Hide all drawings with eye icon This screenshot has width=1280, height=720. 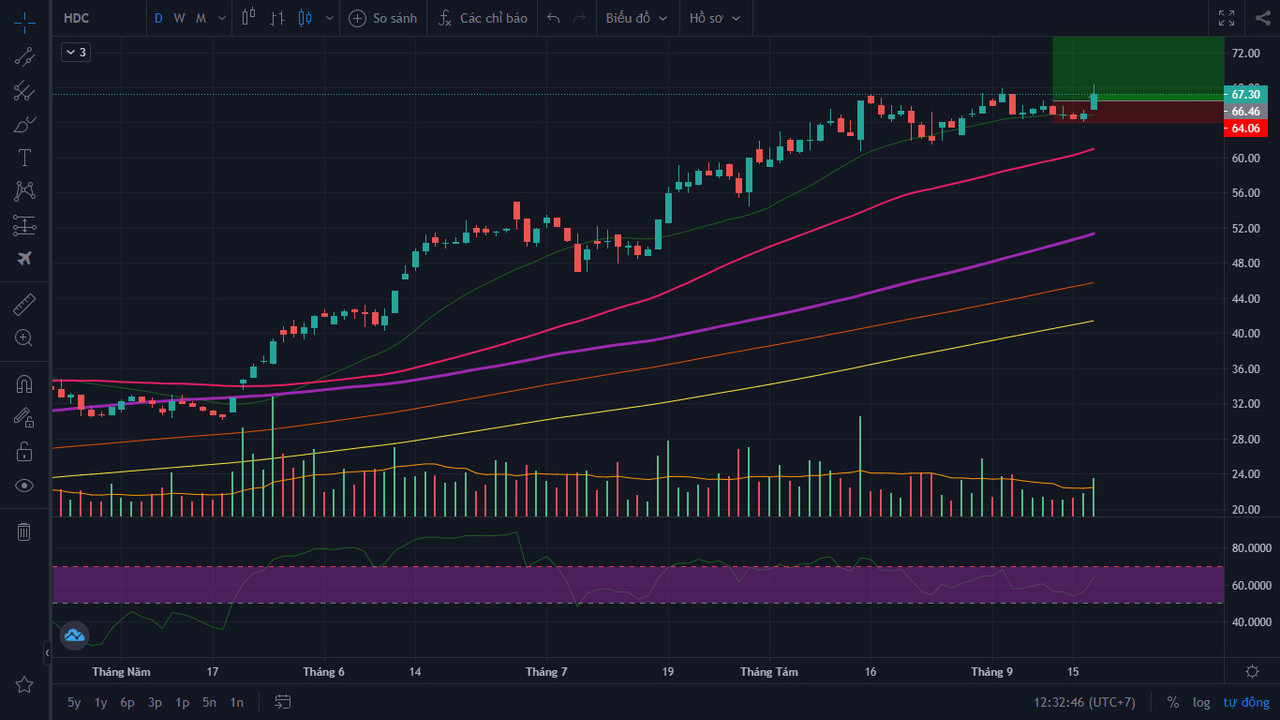point(24,486)
